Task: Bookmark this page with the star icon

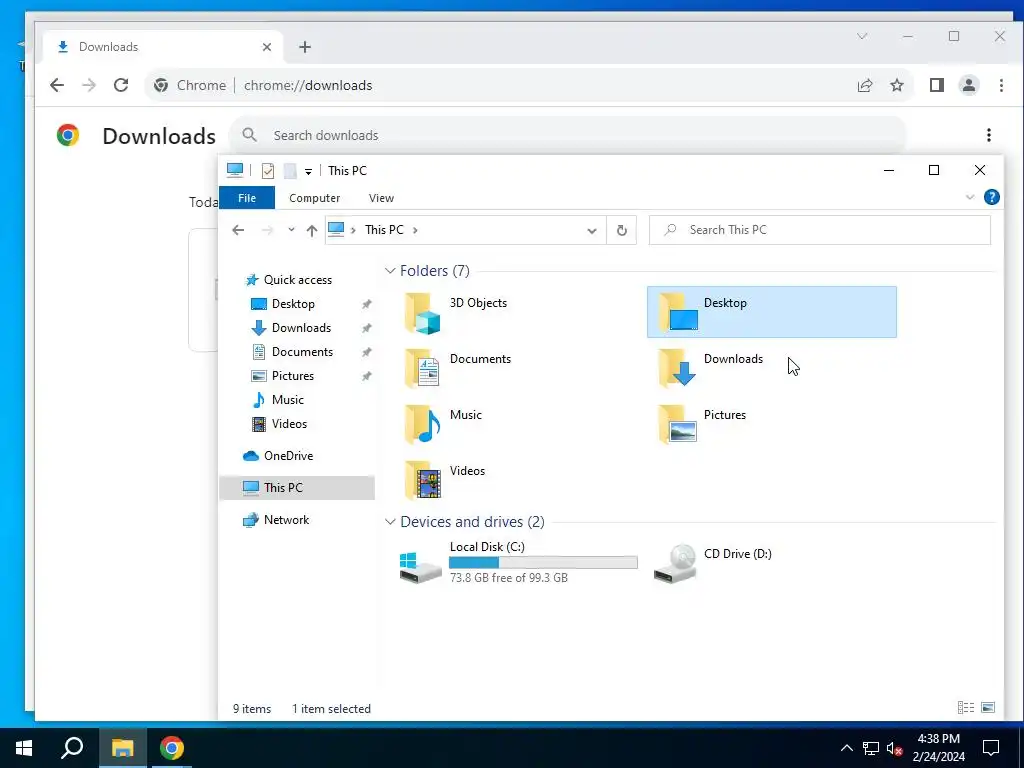Action: (897, 85)
